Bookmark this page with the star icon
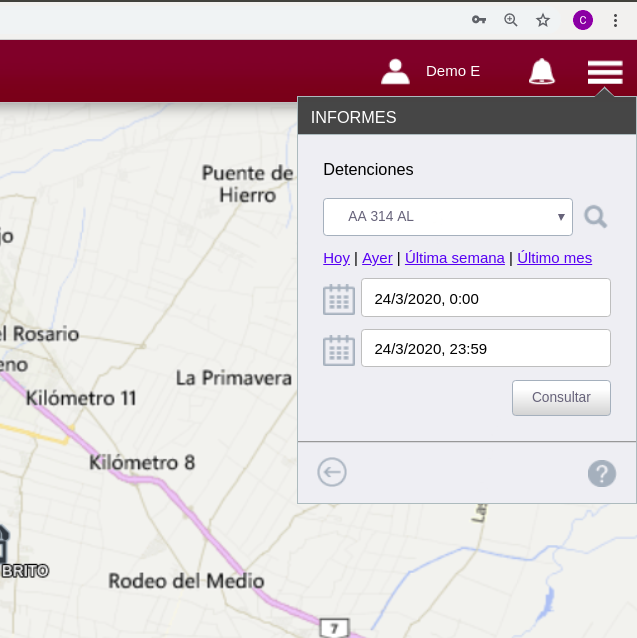Screen dimensions: 637x638 point(543,20)
